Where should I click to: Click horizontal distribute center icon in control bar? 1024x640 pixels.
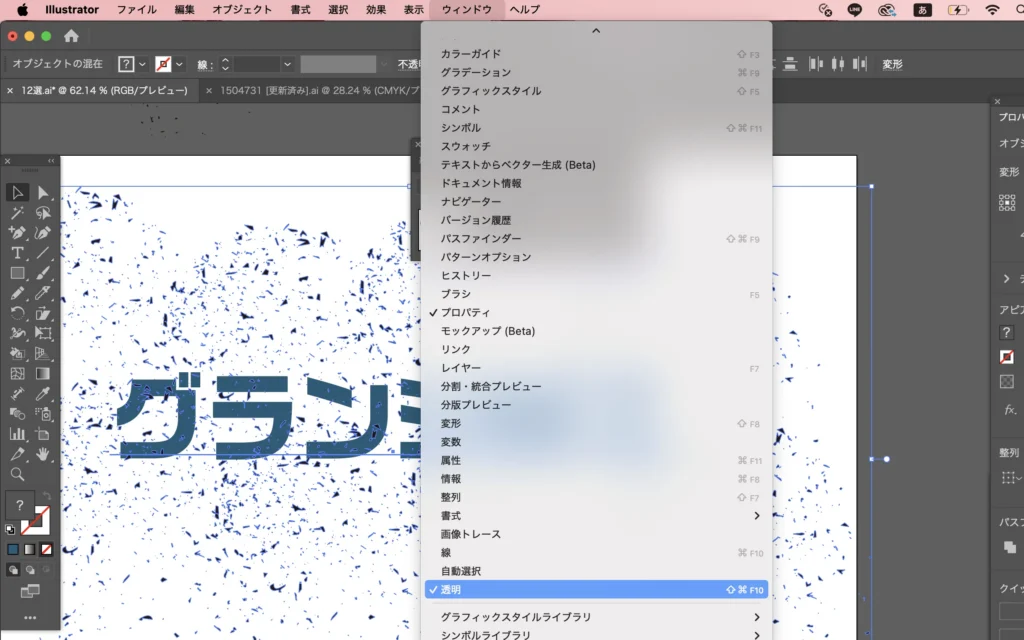[837, 64]
